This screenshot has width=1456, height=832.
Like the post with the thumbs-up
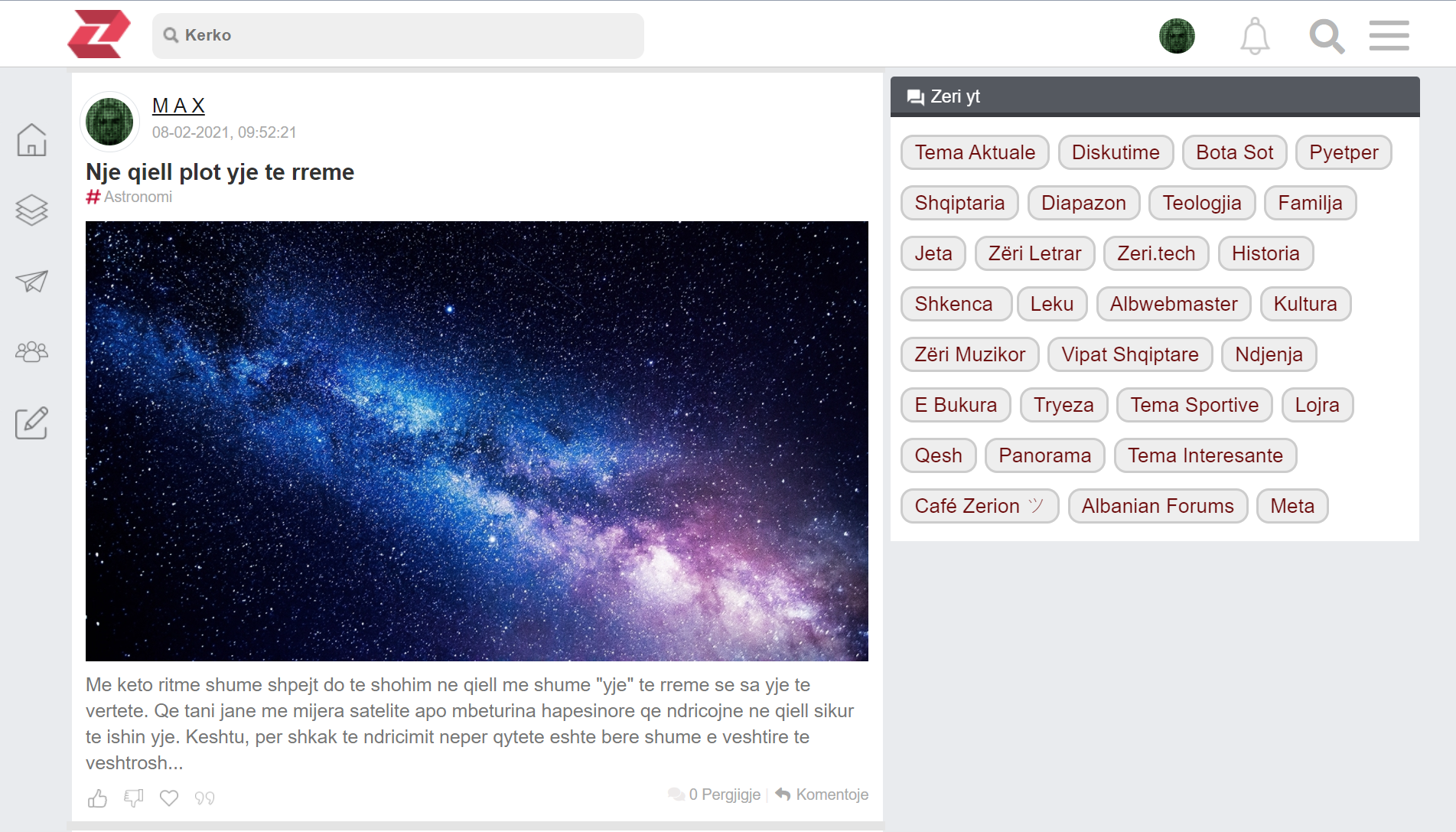(96, 798)
